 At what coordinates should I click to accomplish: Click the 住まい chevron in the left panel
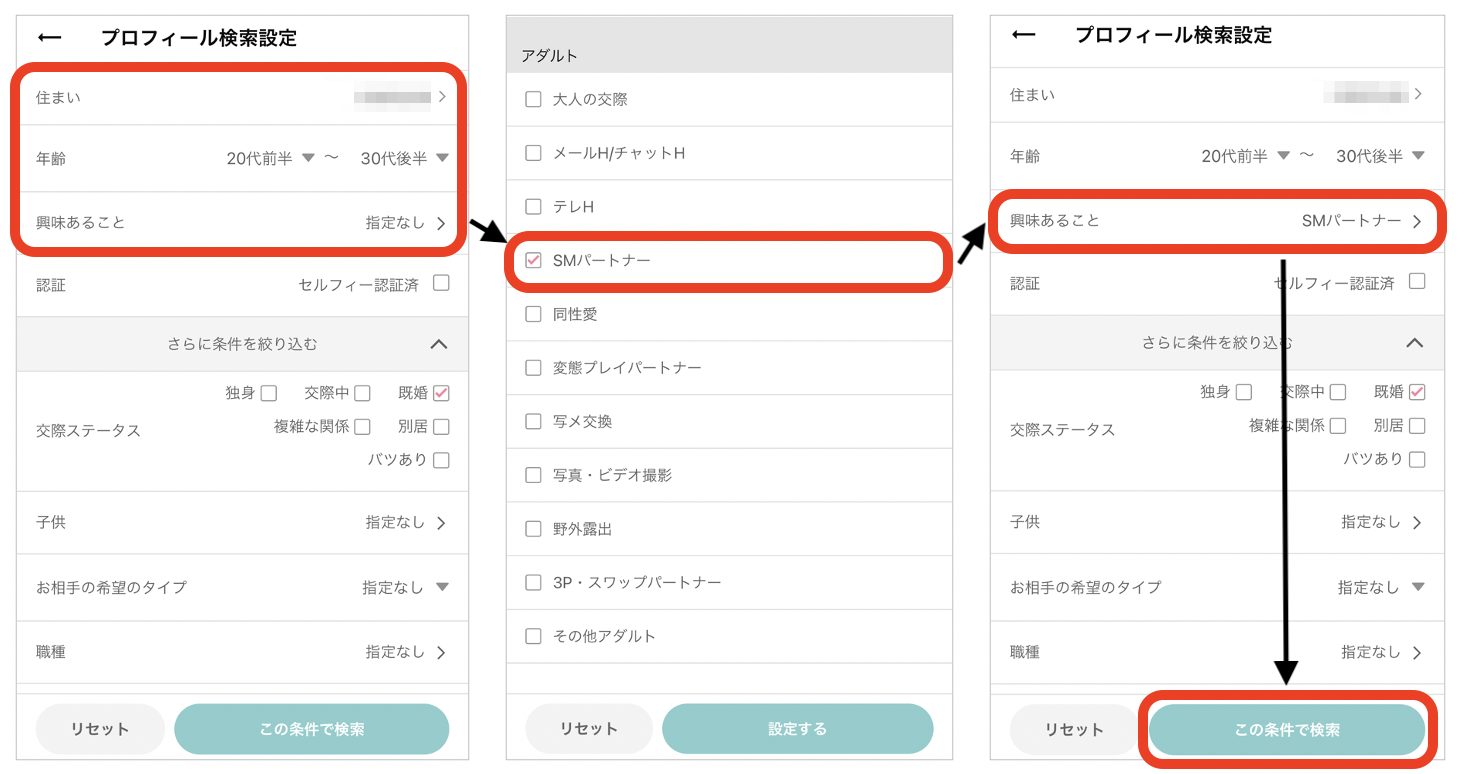(x=441, y=97)
